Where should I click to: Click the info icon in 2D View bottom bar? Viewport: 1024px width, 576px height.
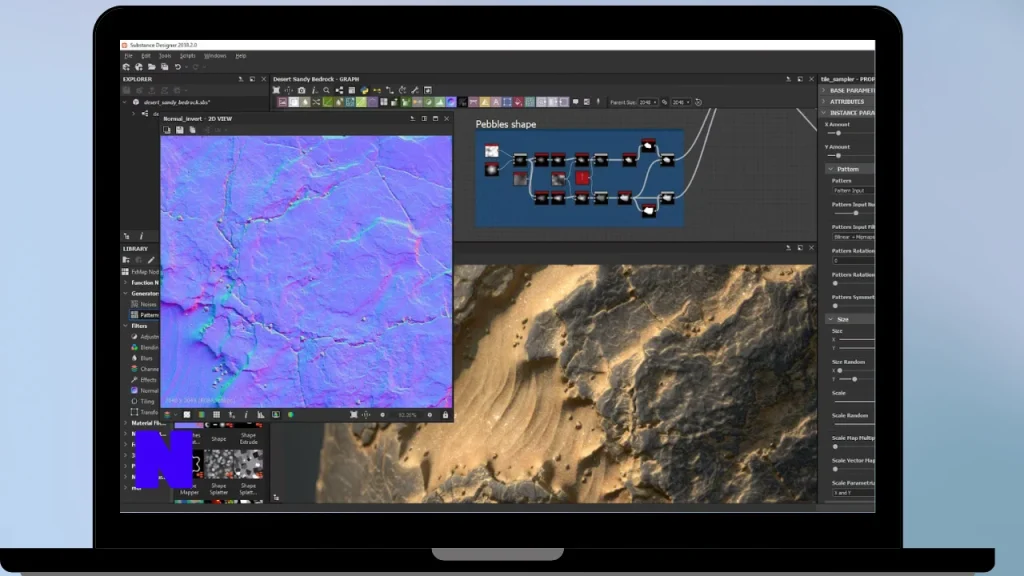pos(246,415)
